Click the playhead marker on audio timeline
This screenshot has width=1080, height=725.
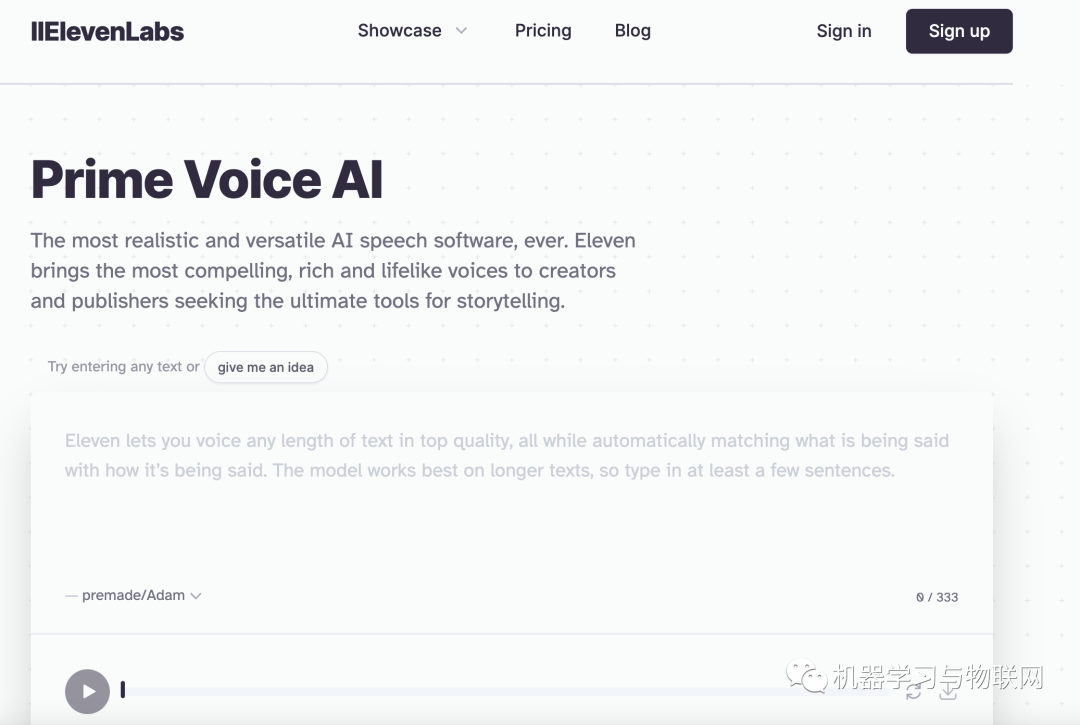pos(123,690)
